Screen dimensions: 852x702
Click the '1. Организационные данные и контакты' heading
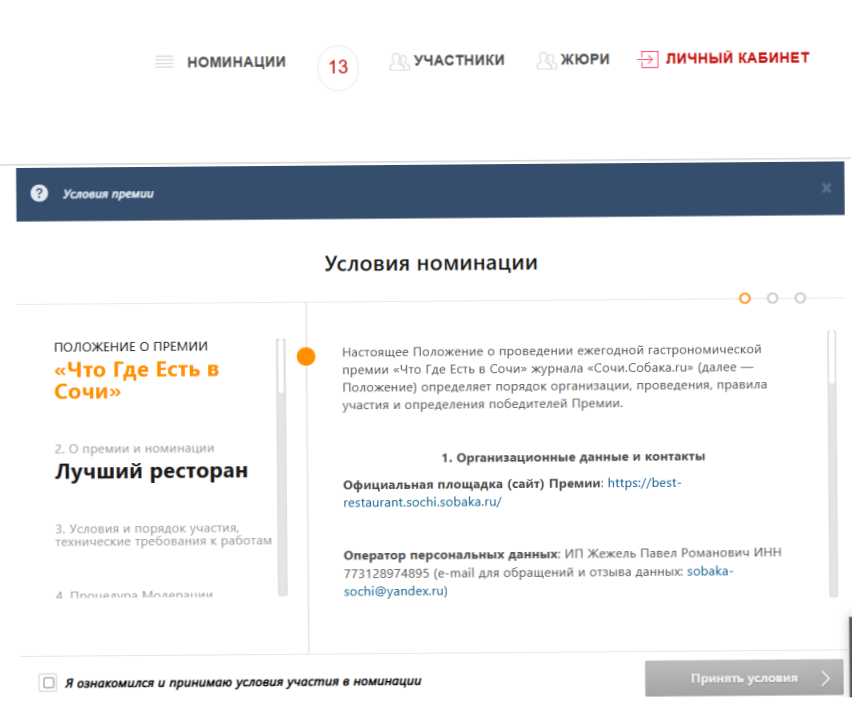pos(573,457)
